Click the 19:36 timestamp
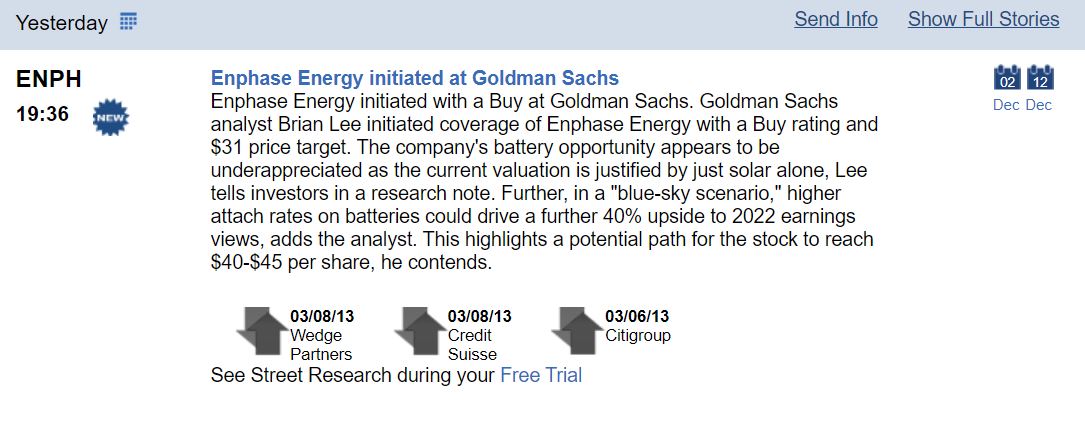 coord(43,115)
